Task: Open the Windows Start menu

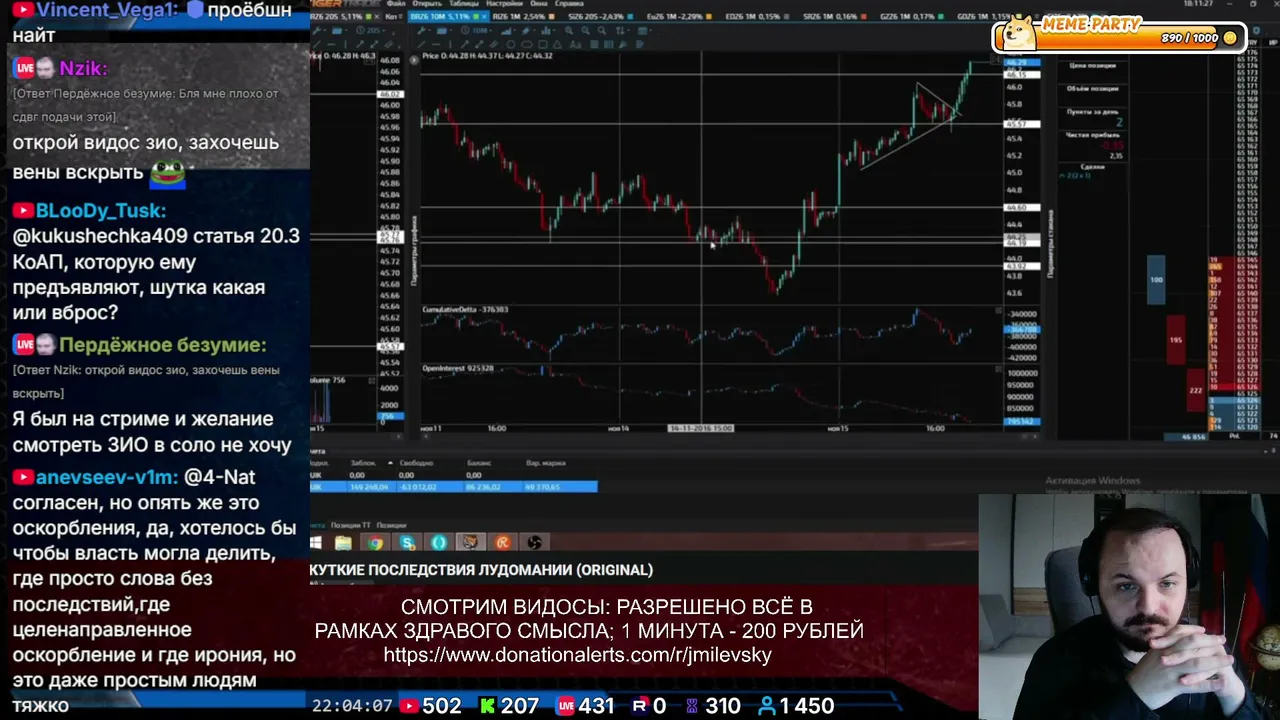Action: pos(317,542)
